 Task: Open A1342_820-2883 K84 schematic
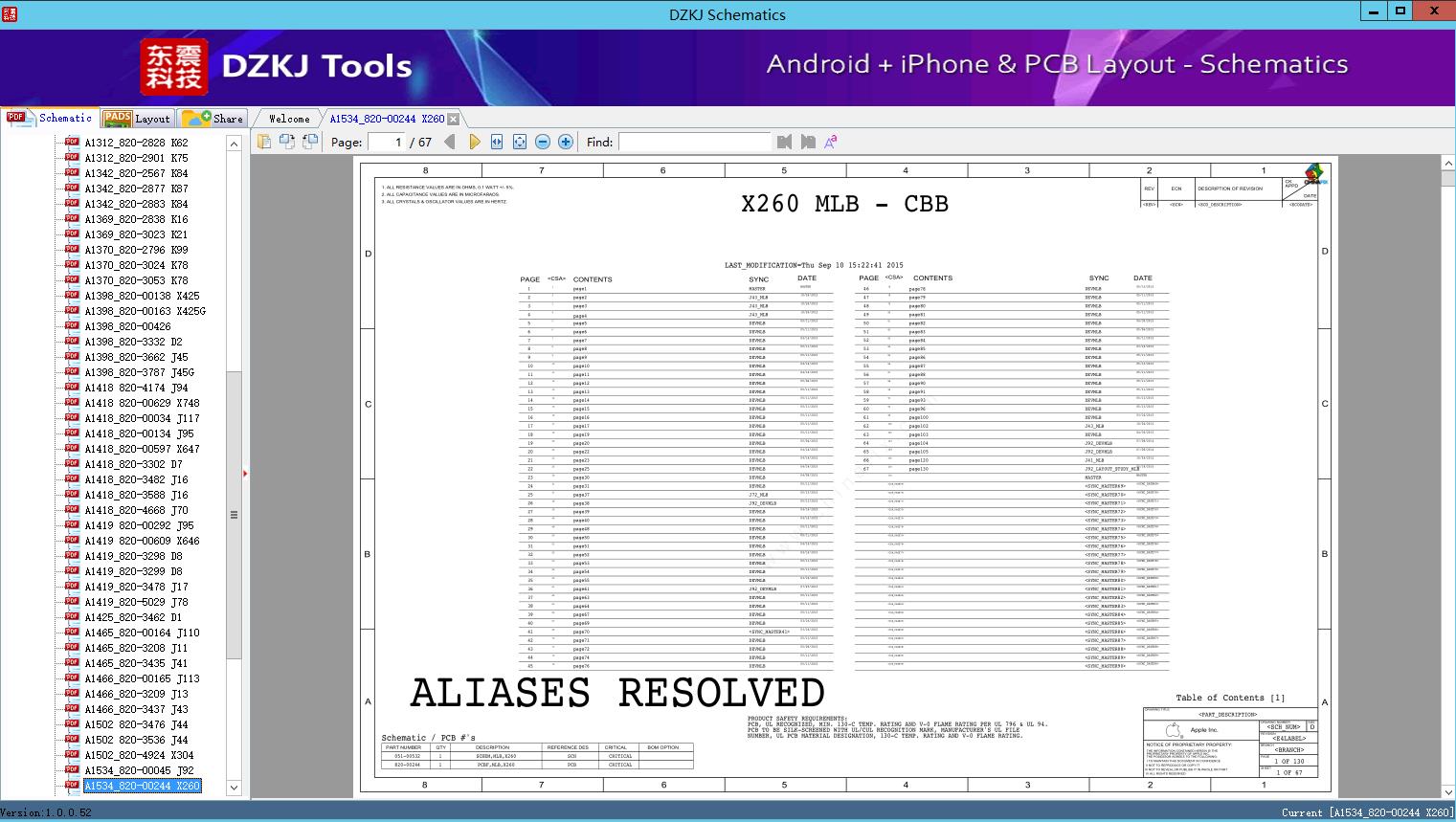point(136,204)
